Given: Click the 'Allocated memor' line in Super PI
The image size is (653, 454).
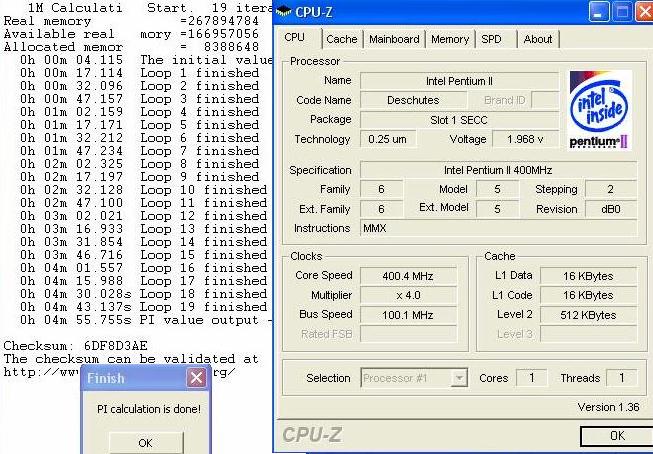Looking at the screenshot, I should 131,47.
